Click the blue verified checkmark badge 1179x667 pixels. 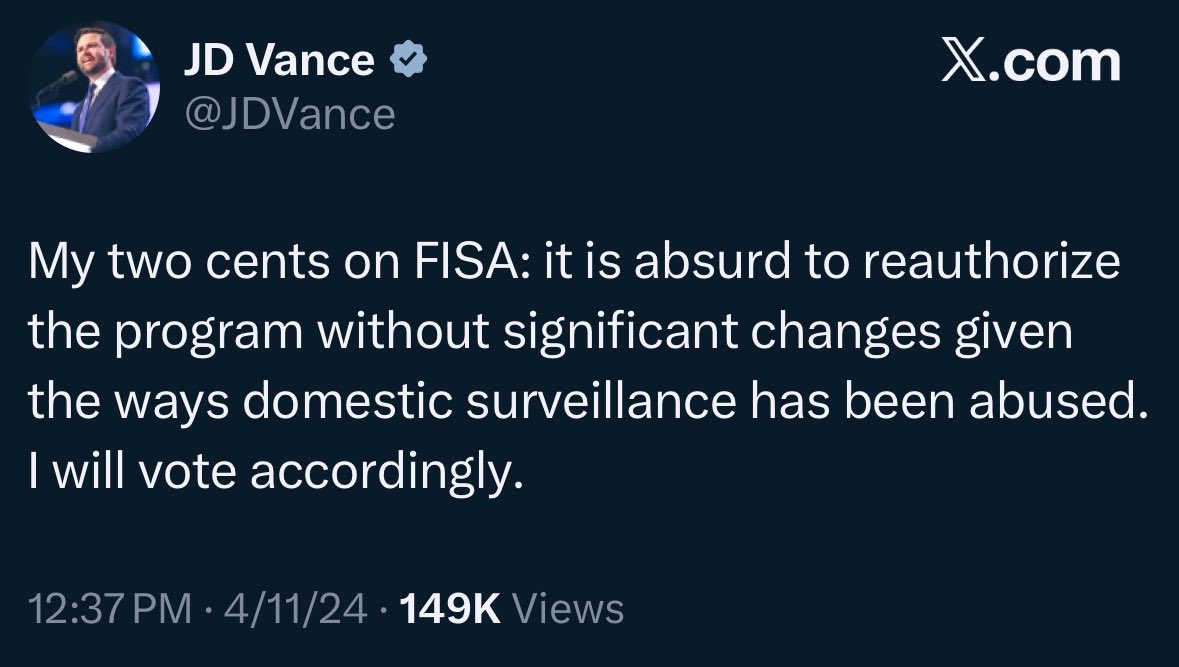pyautogui.click(x=409, y=62)
